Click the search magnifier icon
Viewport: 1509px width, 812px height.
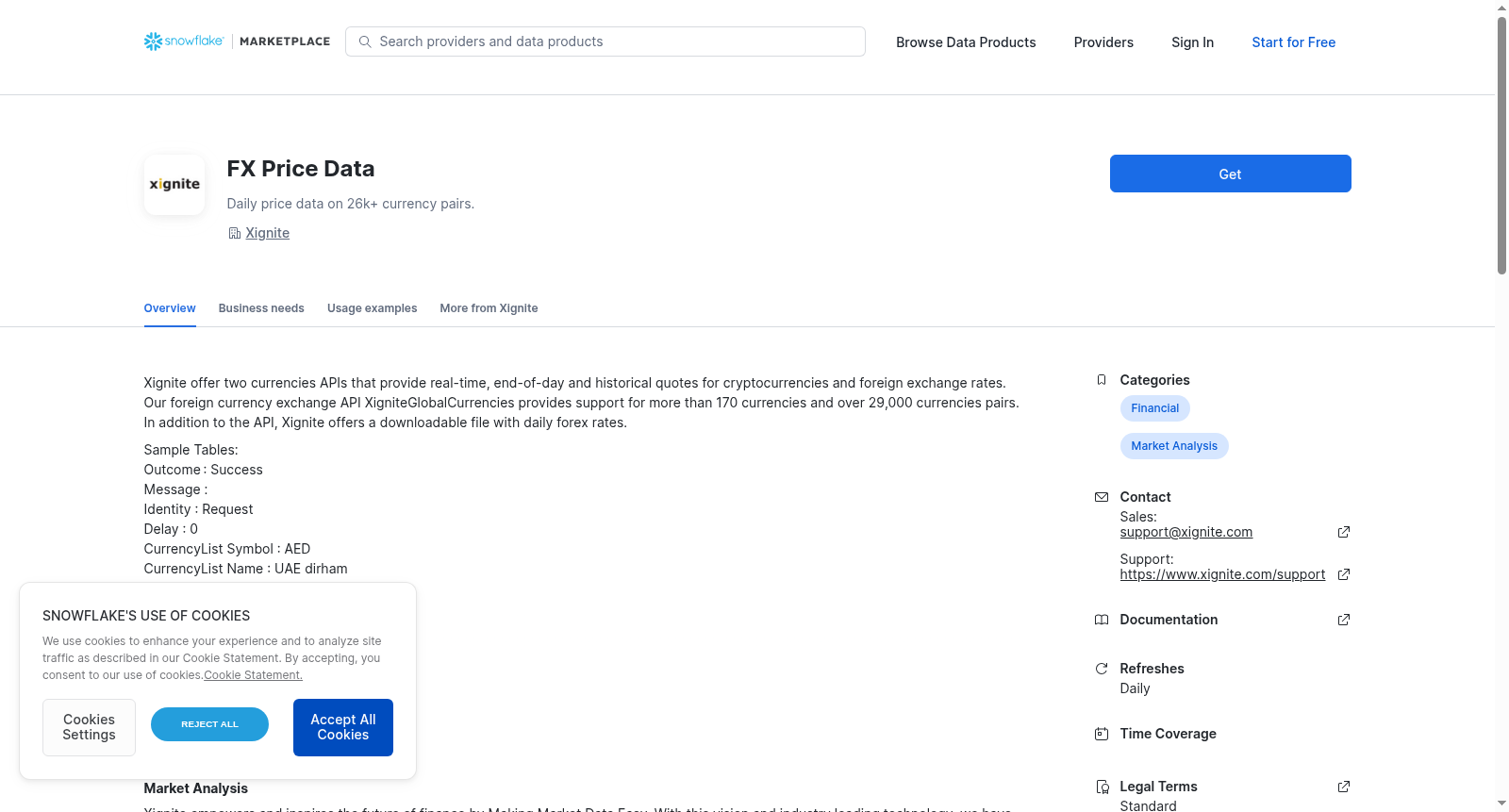[365, 41]
